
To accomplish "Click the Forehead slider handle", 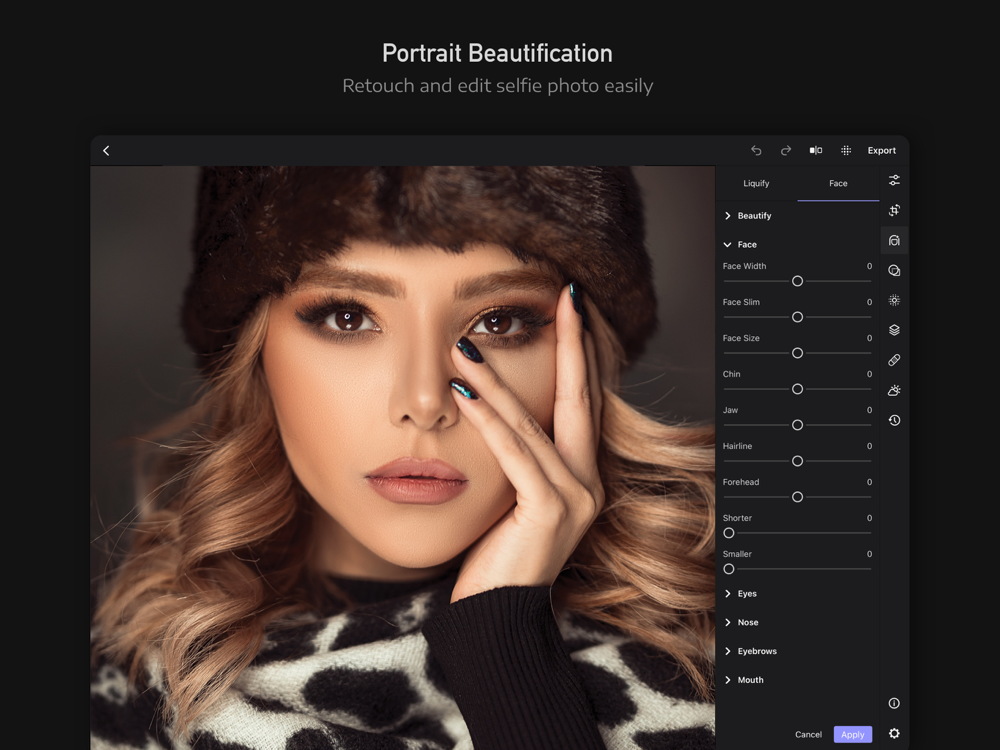I will click(x=797, y=497).
